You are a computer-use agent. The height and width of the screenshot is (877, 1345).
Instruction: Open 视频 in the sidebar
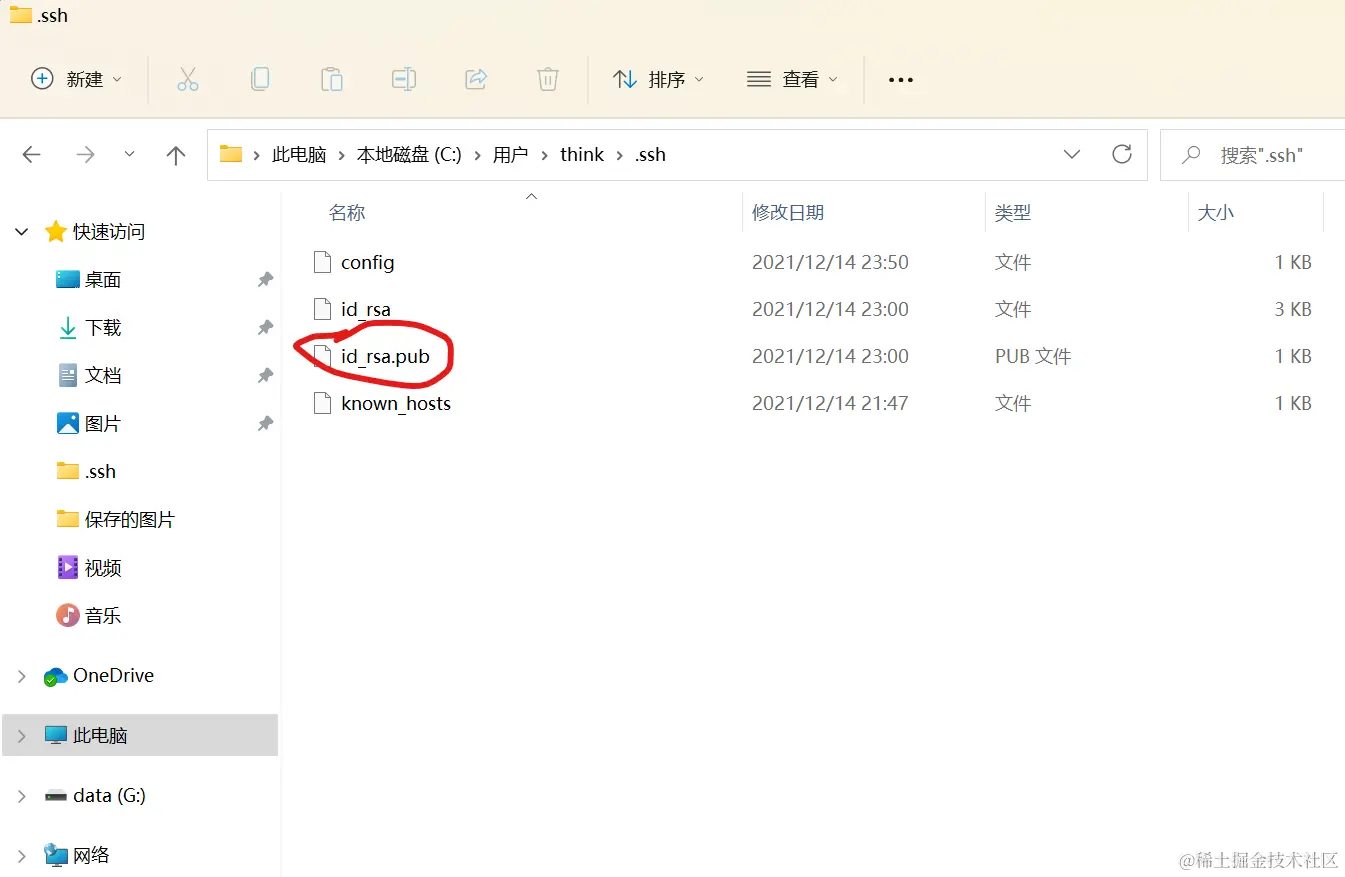(102, 568)
